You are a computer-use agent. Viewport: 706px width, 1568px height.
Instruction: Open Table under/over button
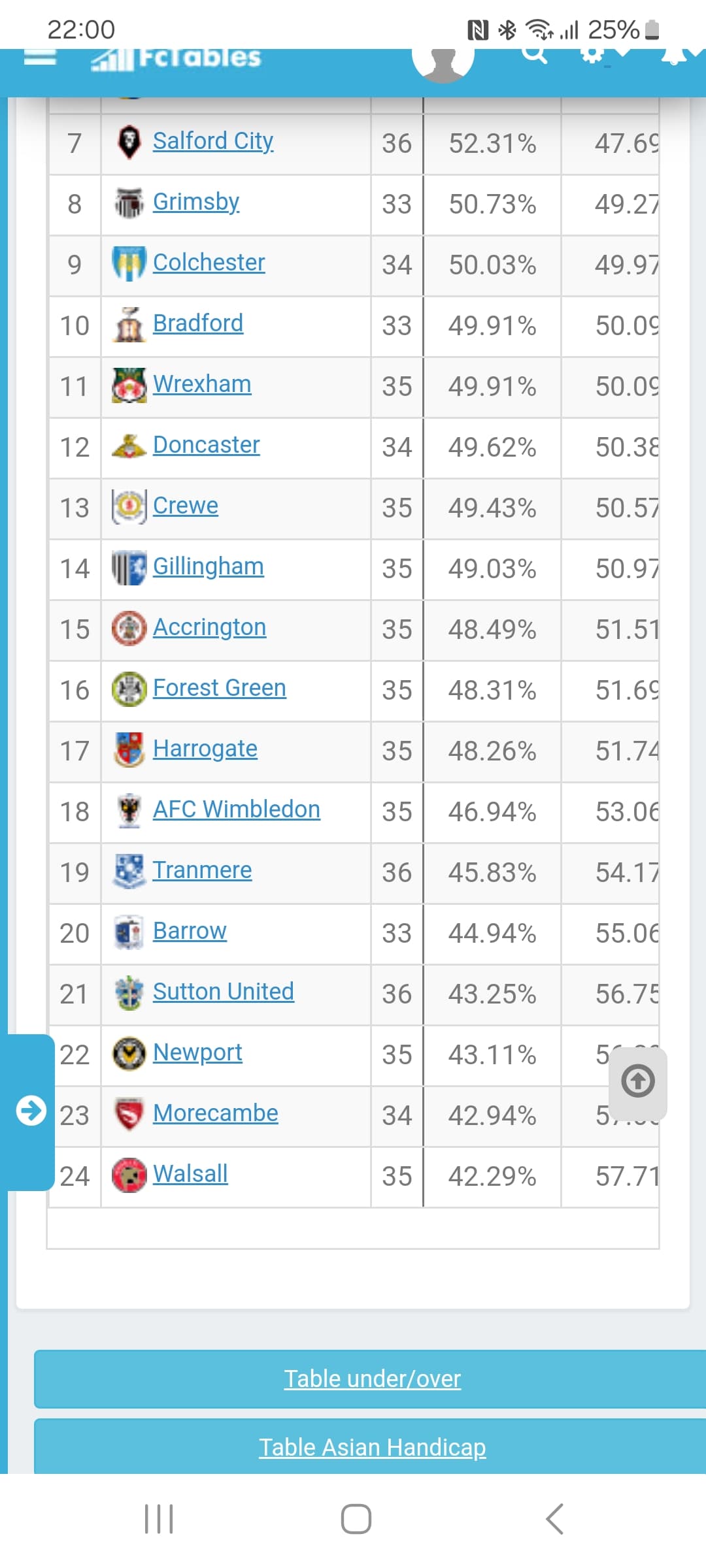(x=373, y=1379)
